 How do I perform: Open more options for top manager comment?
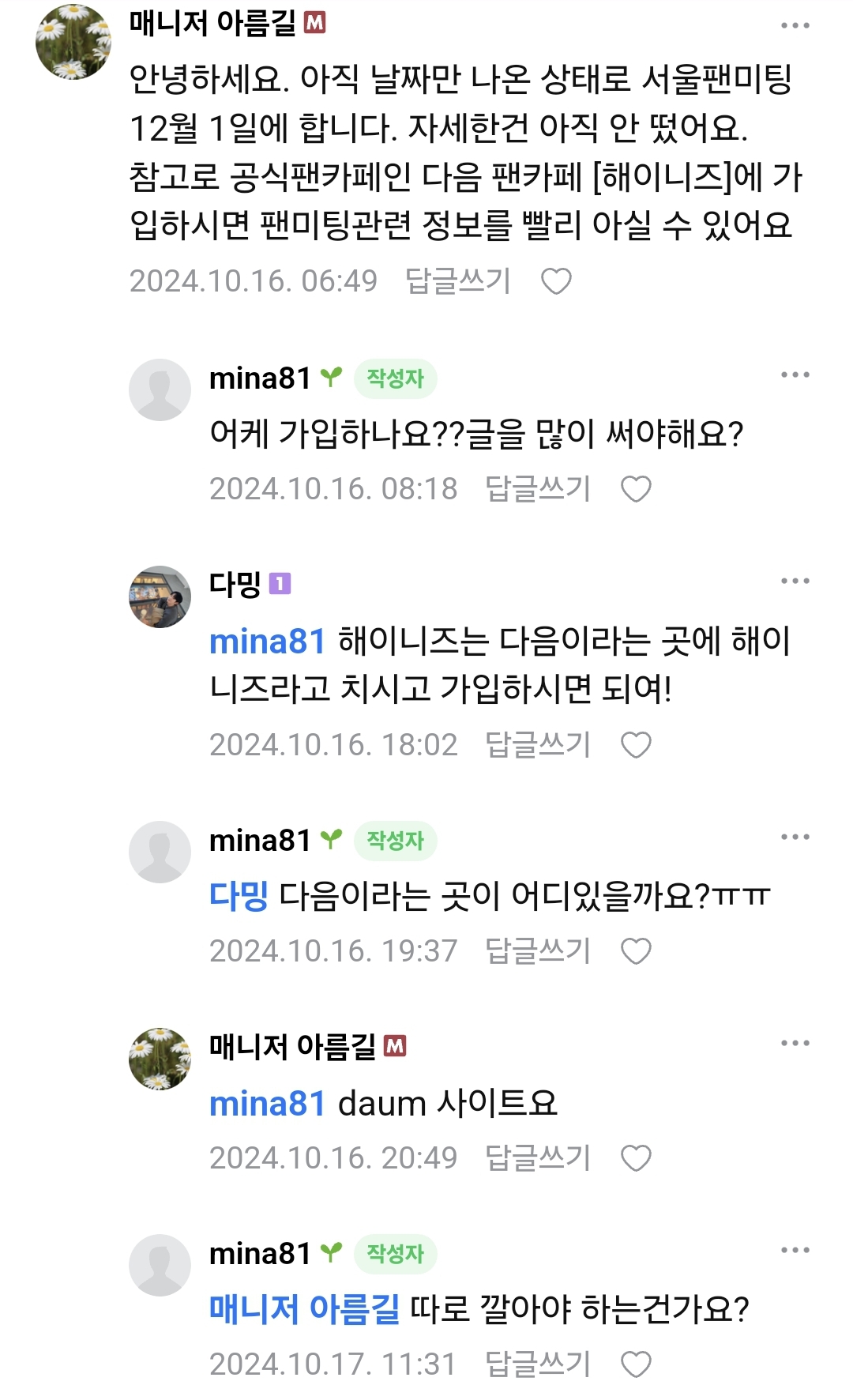(x=795, y=25)
